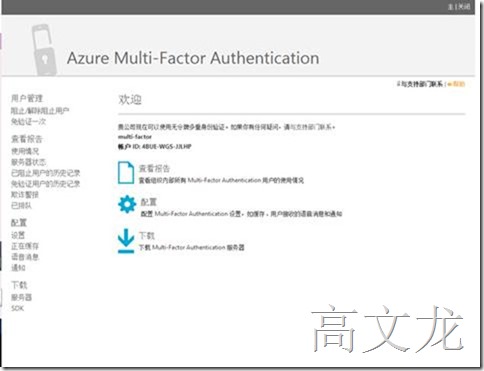Viewport: 484px width, 371px height.
Task: Click 下载 heading in main pane
Action: point(147,236)
